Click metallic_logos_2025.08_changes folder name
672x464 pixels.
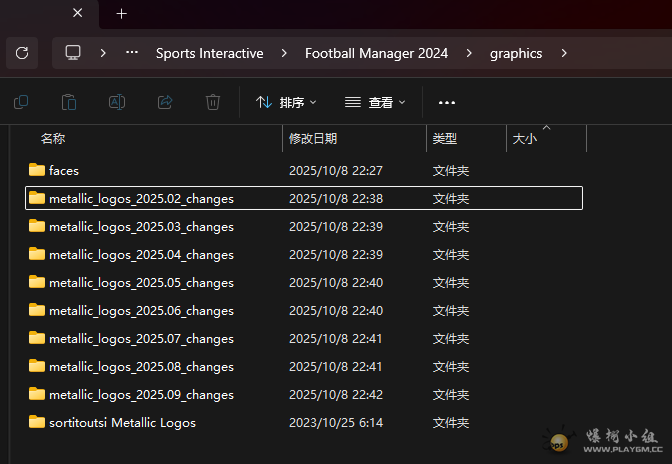click(x=141, y=367)
